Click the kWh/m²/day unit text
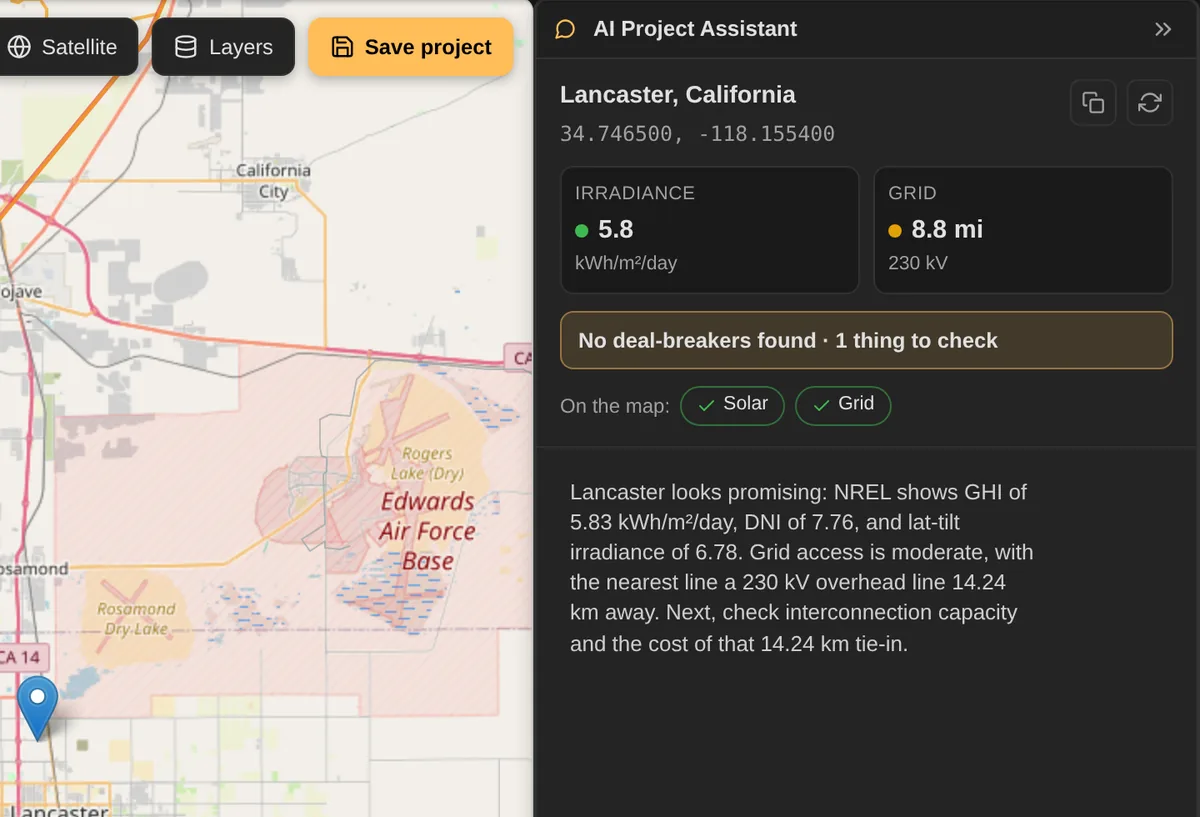This screenshot has width=1200, height=817. coord(626,264)
